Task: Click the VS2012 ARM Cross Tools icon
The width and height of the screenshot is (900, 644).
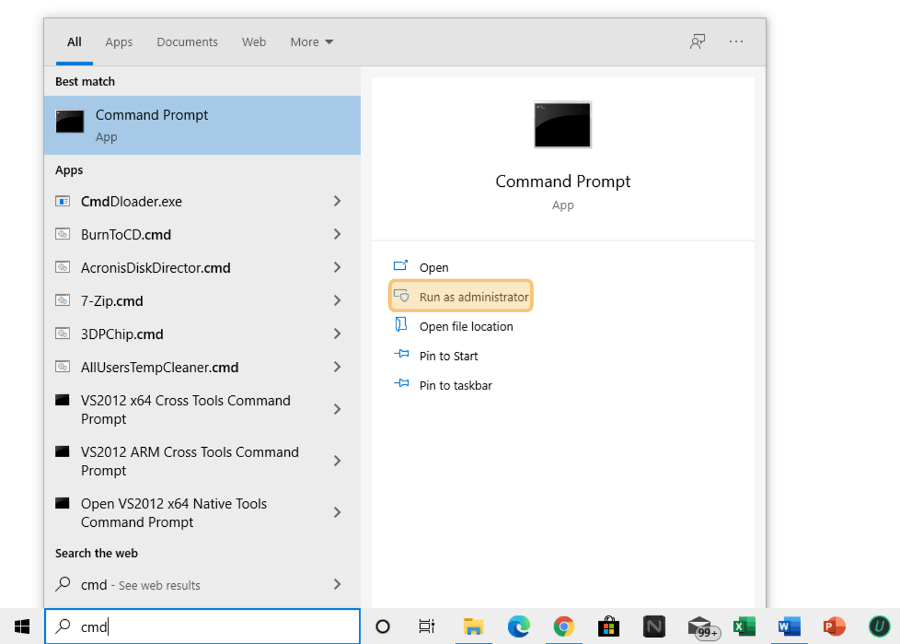Action: pos(62,452)
